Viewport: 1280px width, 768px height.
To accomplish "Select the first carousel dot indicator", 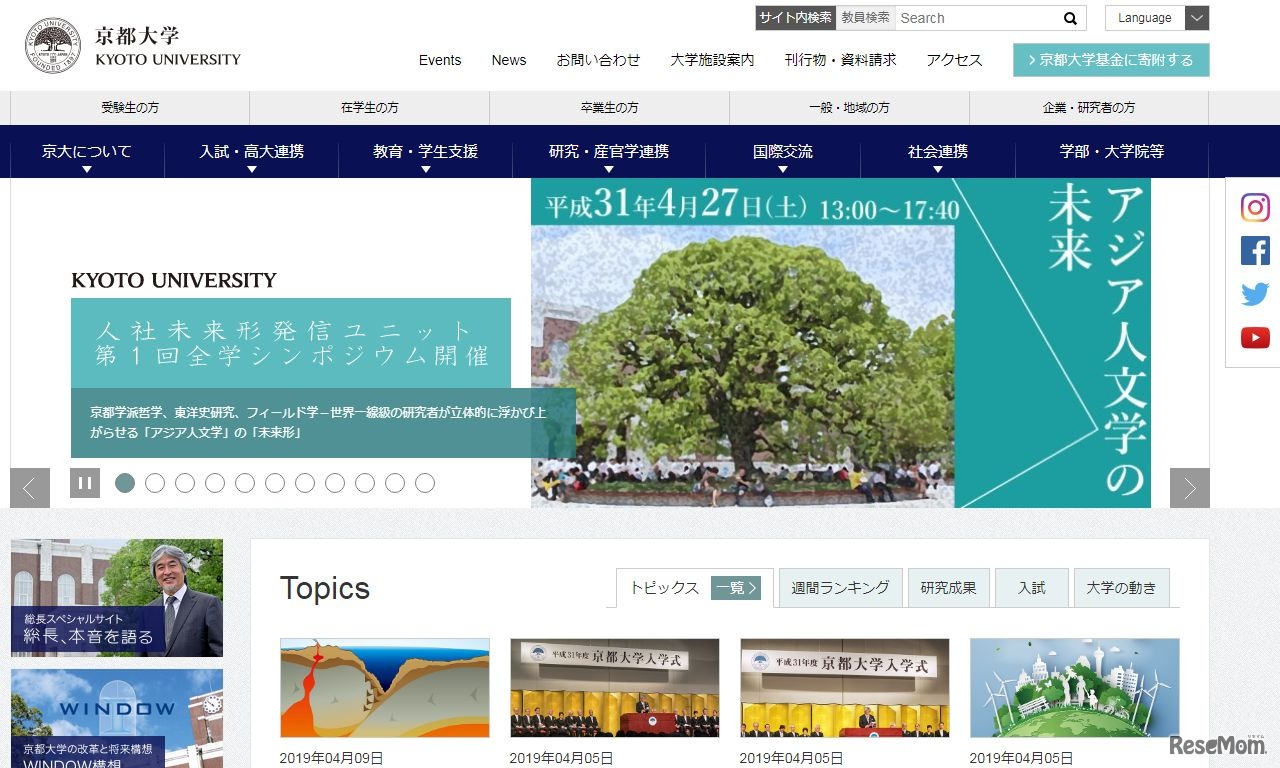I will pos(125,482).
